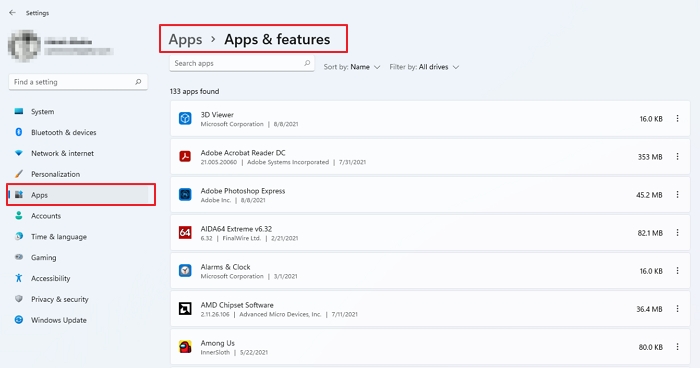Click the search icon in Search apps
This screenshot has width=700, height=368.
(307, 63)
